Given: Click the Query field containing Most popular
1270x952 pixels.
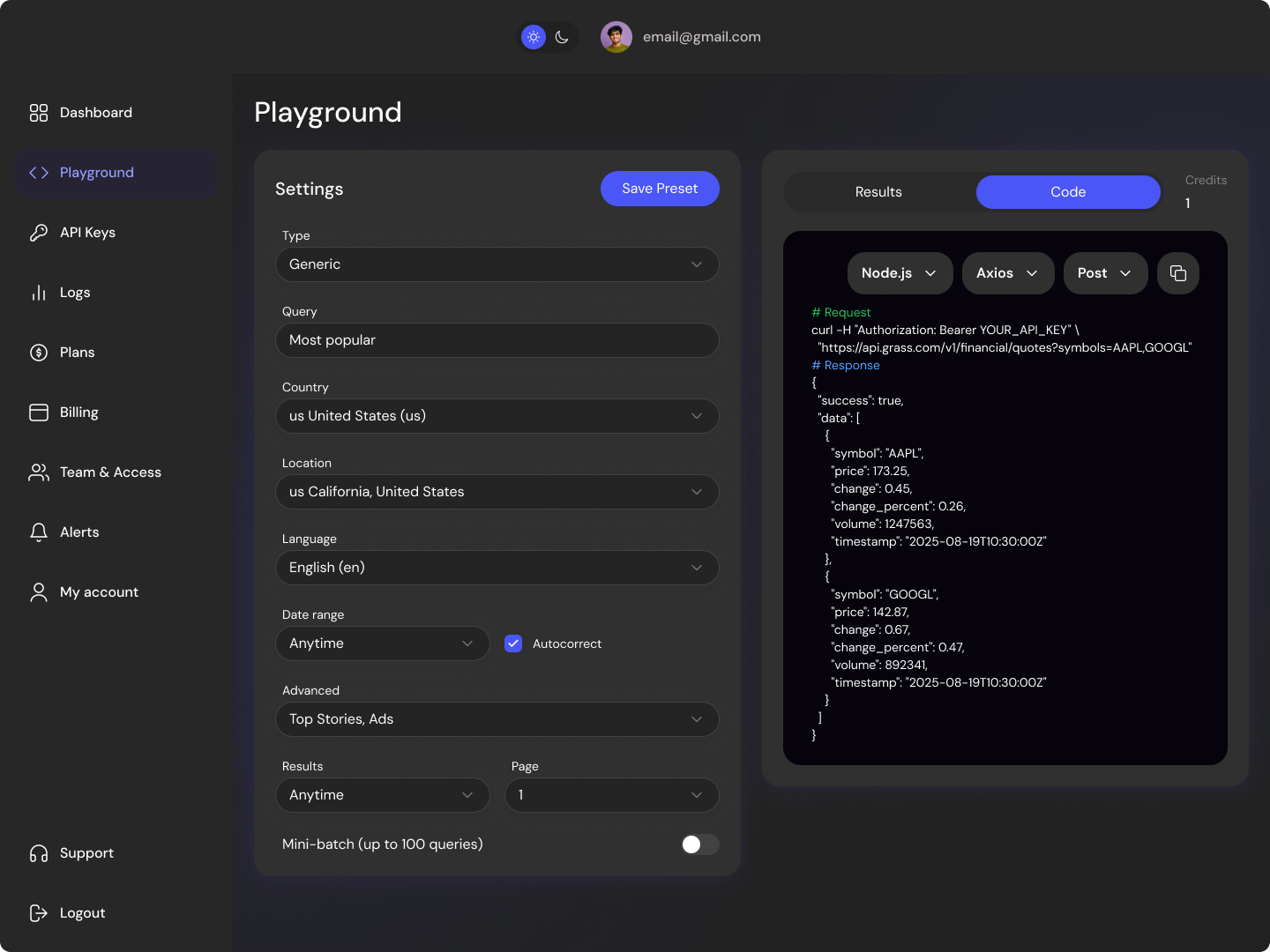Looking at the screenshot, I should pos(497,340).
